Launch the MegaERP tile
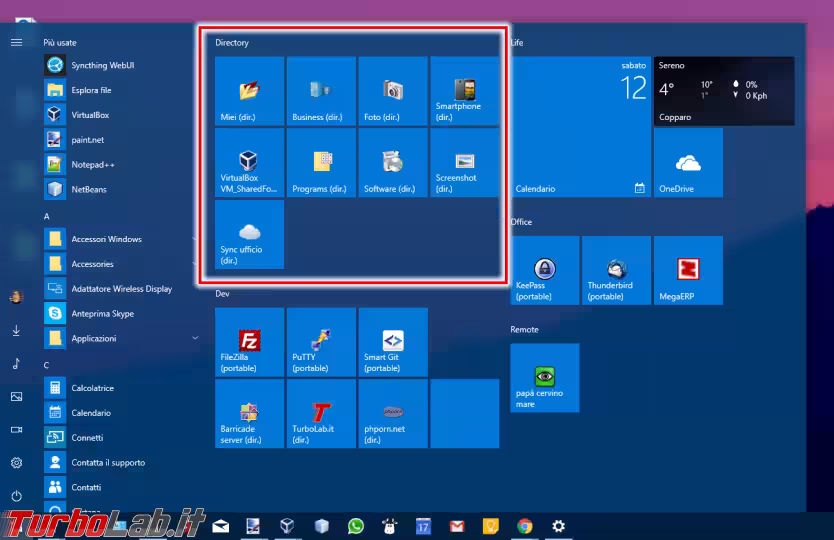 (688, 271)
